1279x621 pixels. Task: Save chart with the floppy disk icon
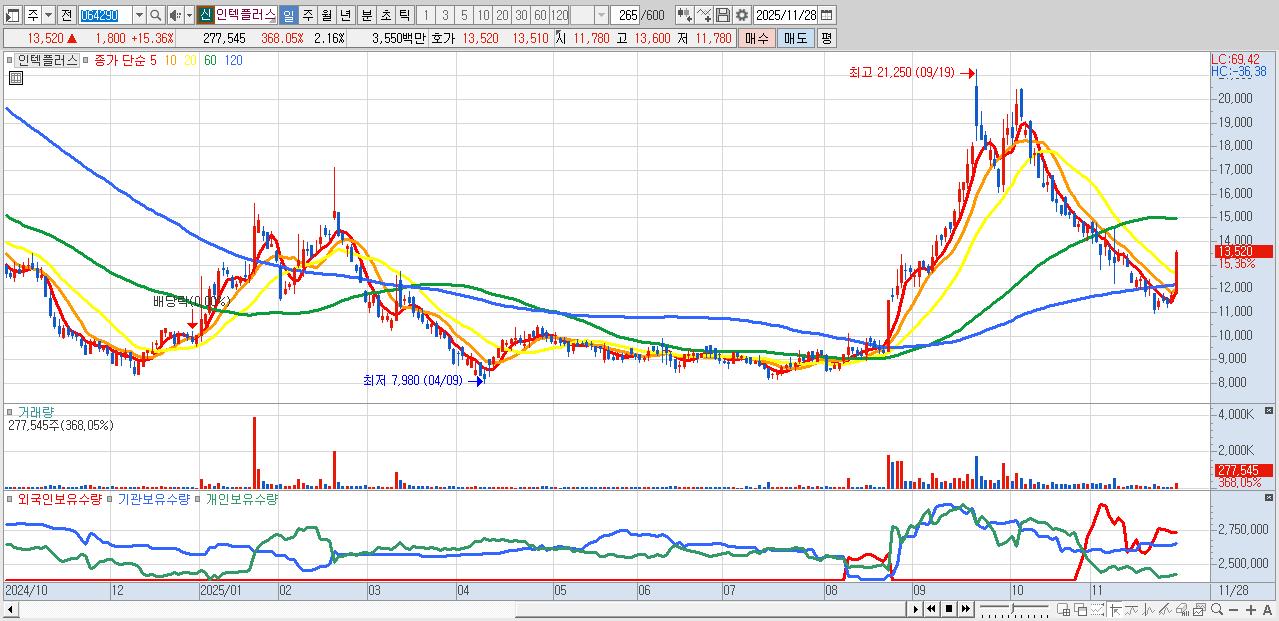coord(723,15)
